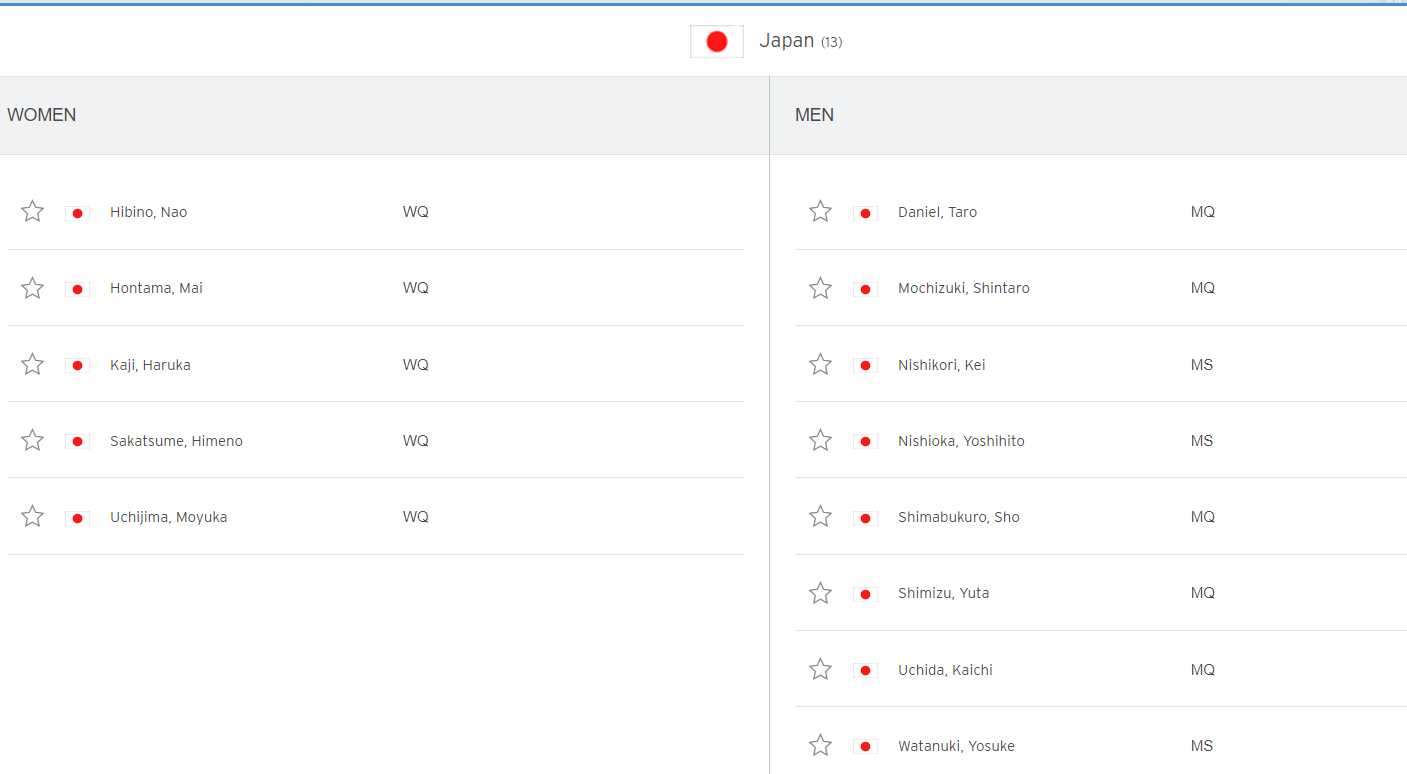Click MS event code for Watanuki, Yosuke
Viewport: 1407px width, 774px height.
click(1202, 746)
